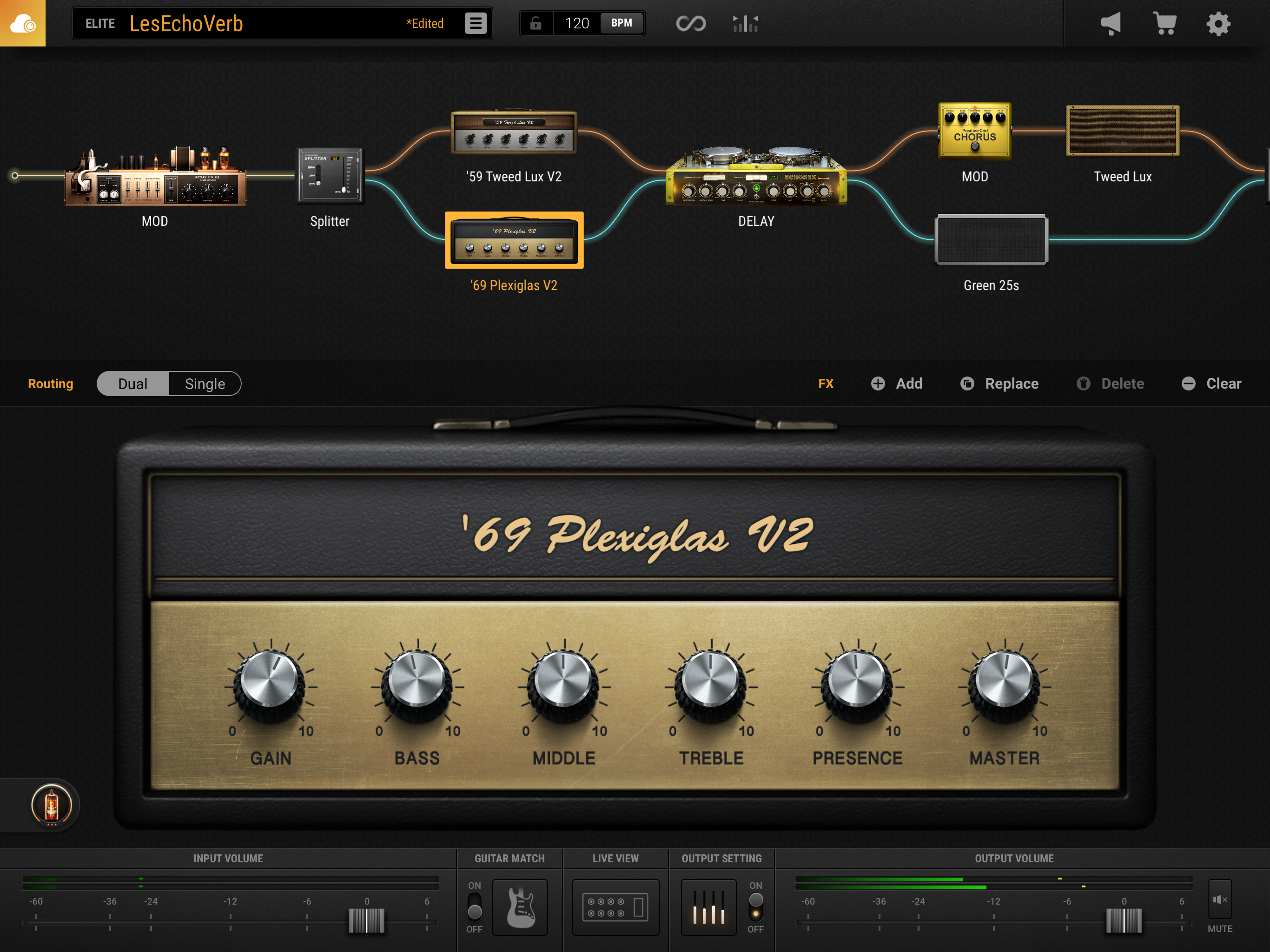Open the in-app store cart

1165,23
